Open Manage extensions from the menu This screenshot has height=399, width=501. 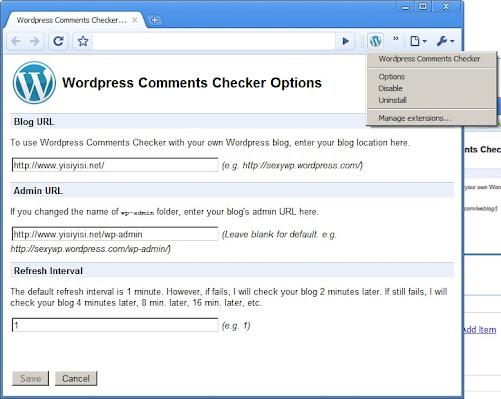point(415,118)
